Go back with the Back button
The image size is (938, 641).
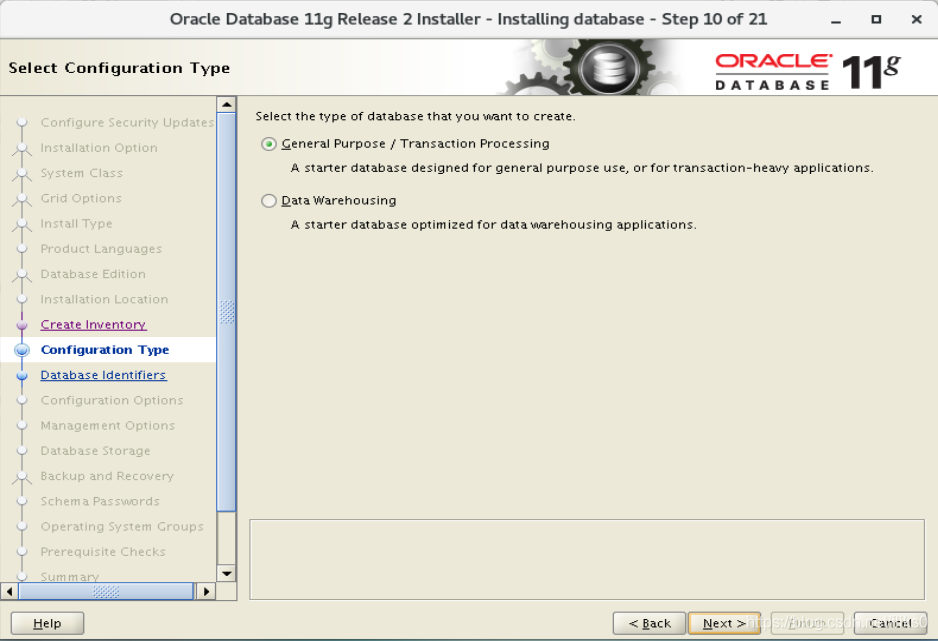click(x=649, y=623)
